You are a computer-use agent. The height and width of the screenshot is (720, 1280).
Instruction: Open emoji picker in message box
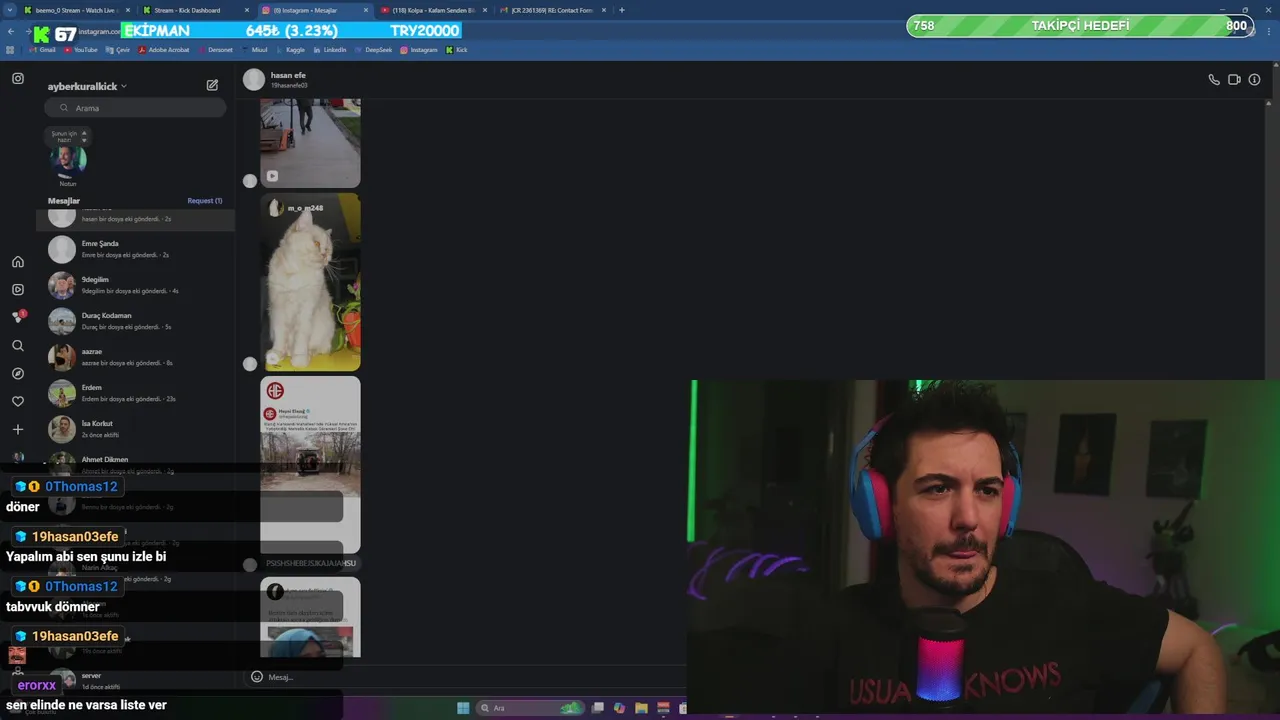pyautogui.click(x=257, y=677)
